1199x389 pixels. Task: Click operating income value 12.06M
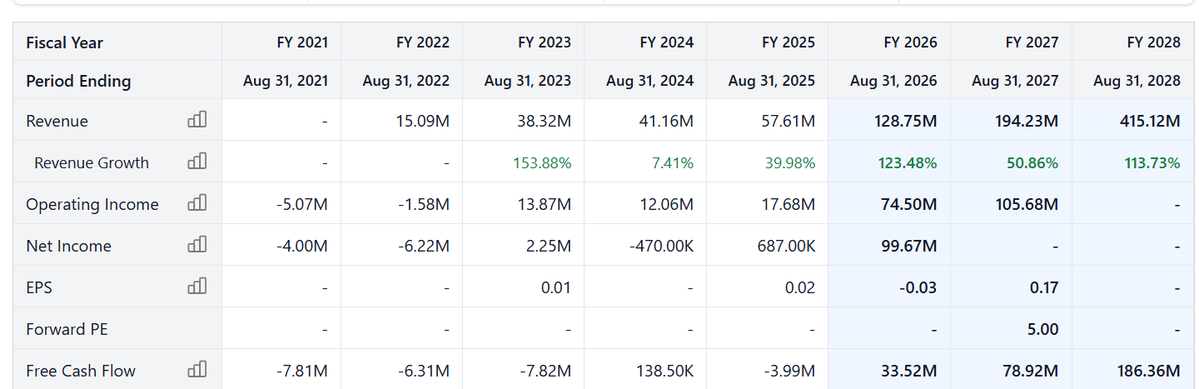pyautogui.click(x=666, y=205)
